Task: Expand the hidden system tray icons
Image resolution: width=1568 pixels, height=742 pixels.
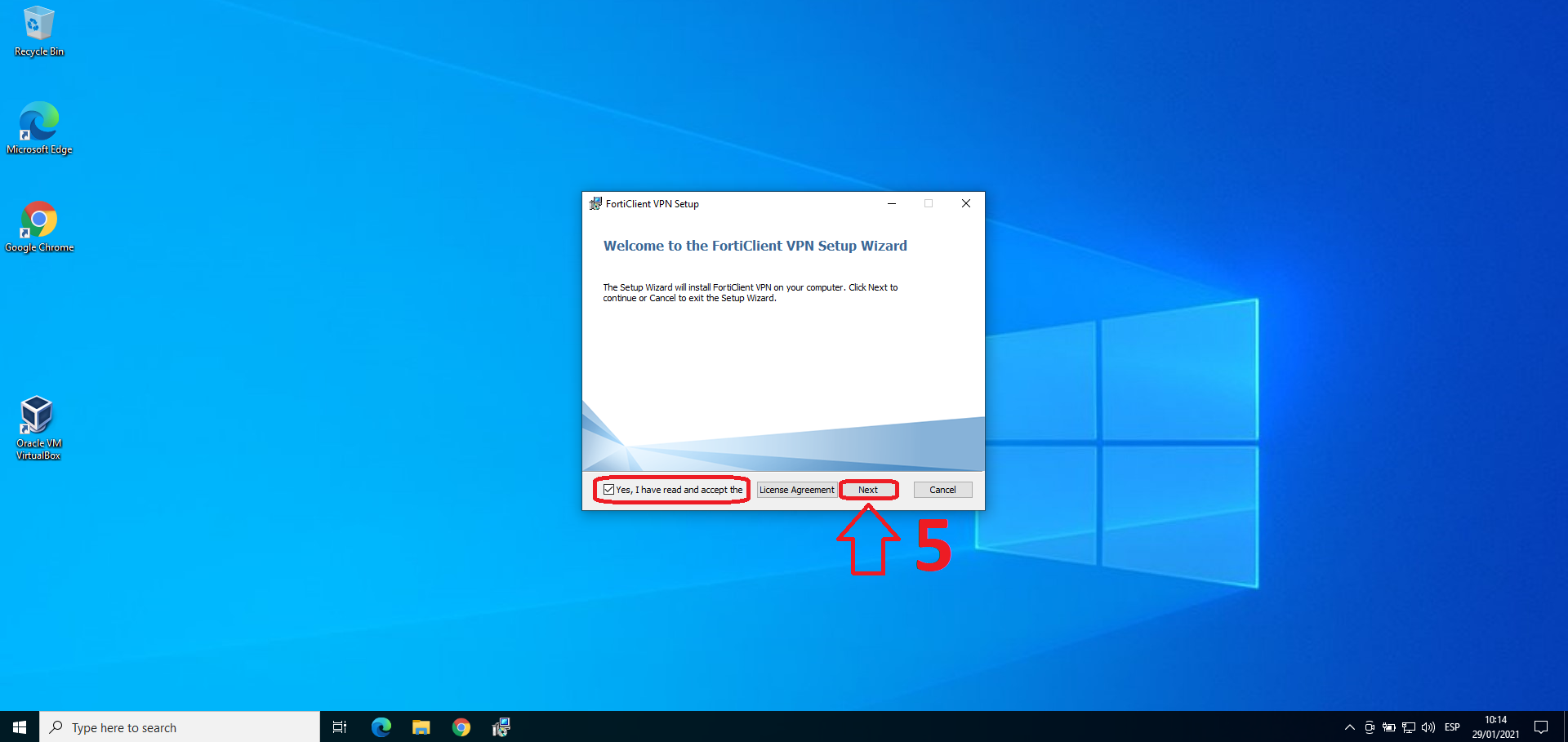Action: point(1349,727)
